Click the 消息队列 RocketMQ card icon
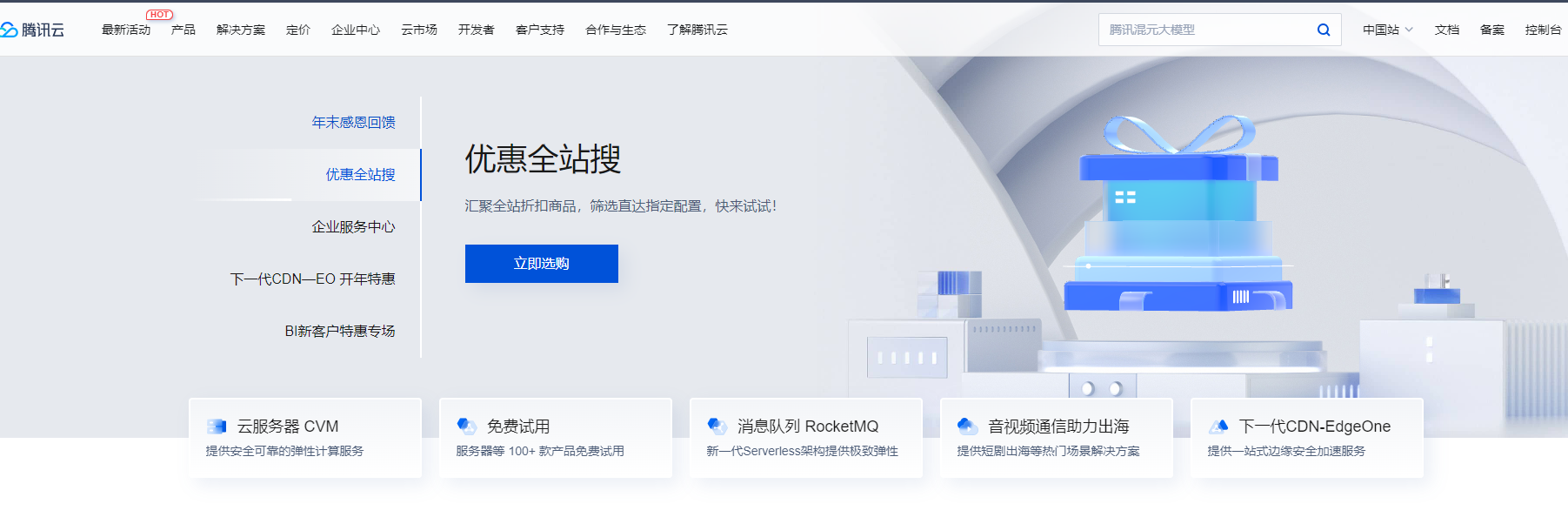Viewport: 1568px width, 524px height. coord(717,427)
